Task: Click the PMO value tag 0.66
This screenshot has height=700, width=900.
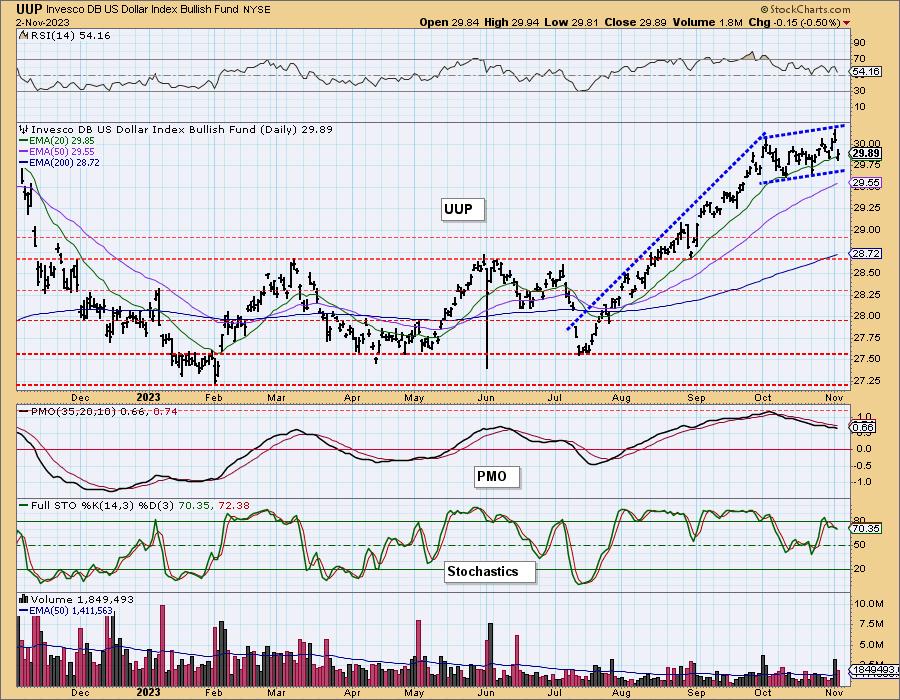Action: point(864,427)
